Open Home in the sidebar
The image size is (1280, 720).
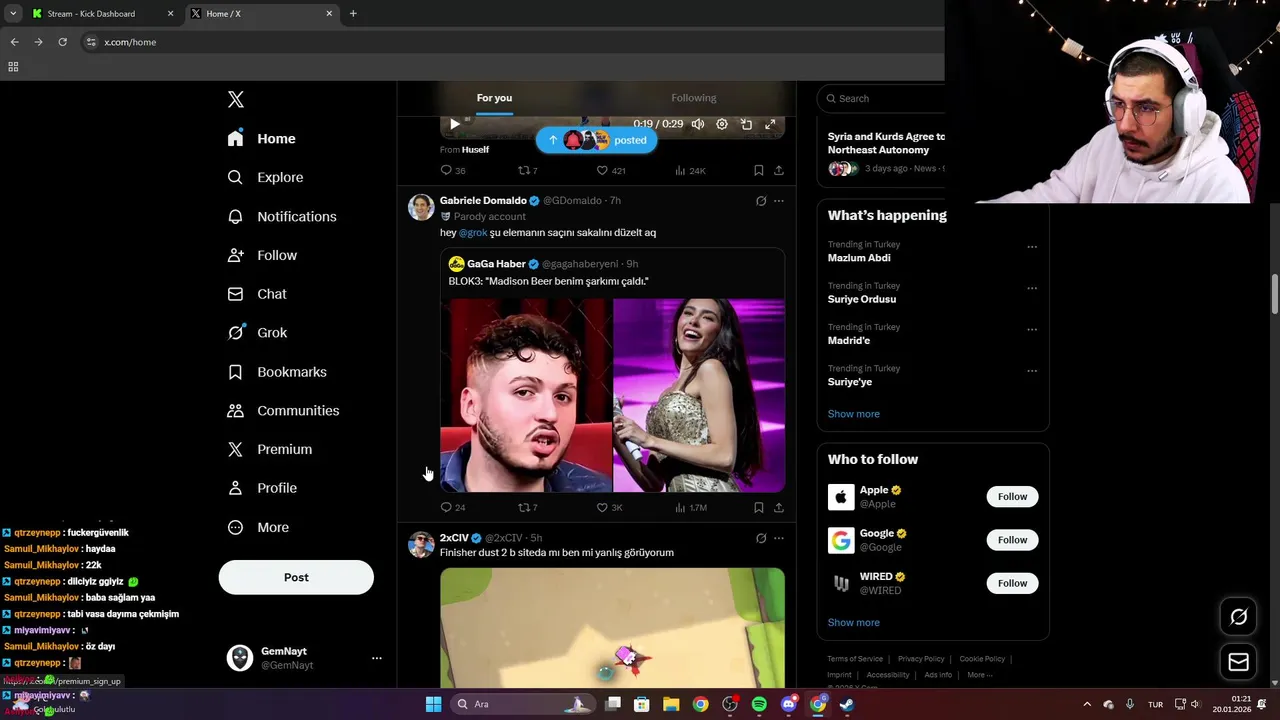click(x=261, y=138)
